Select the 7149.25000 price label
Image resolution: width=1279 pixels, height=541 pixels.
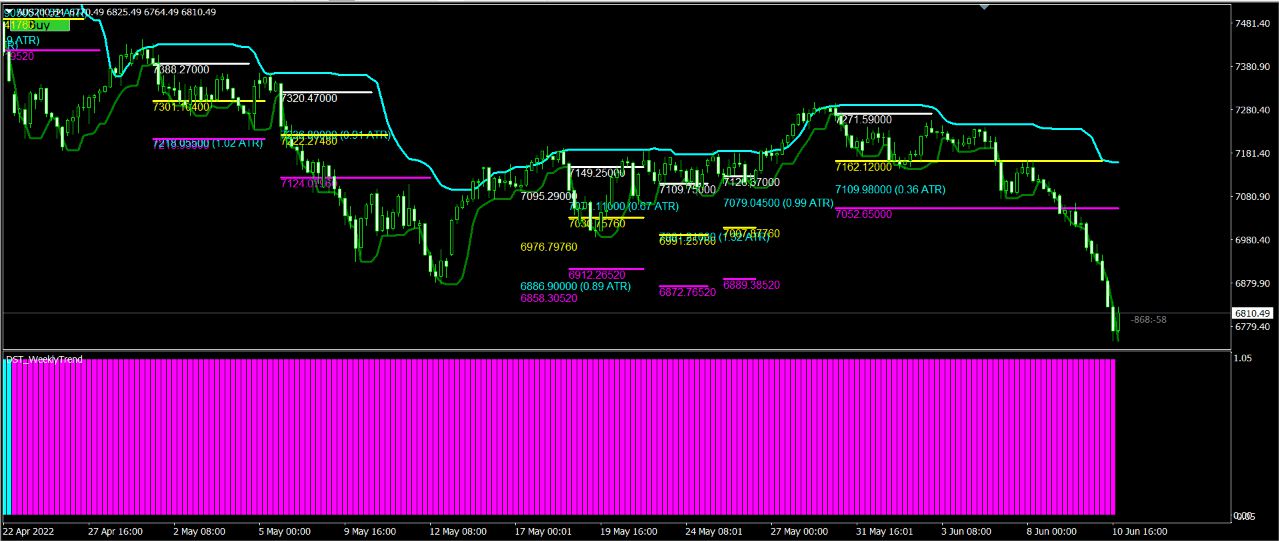click(596, 172)
